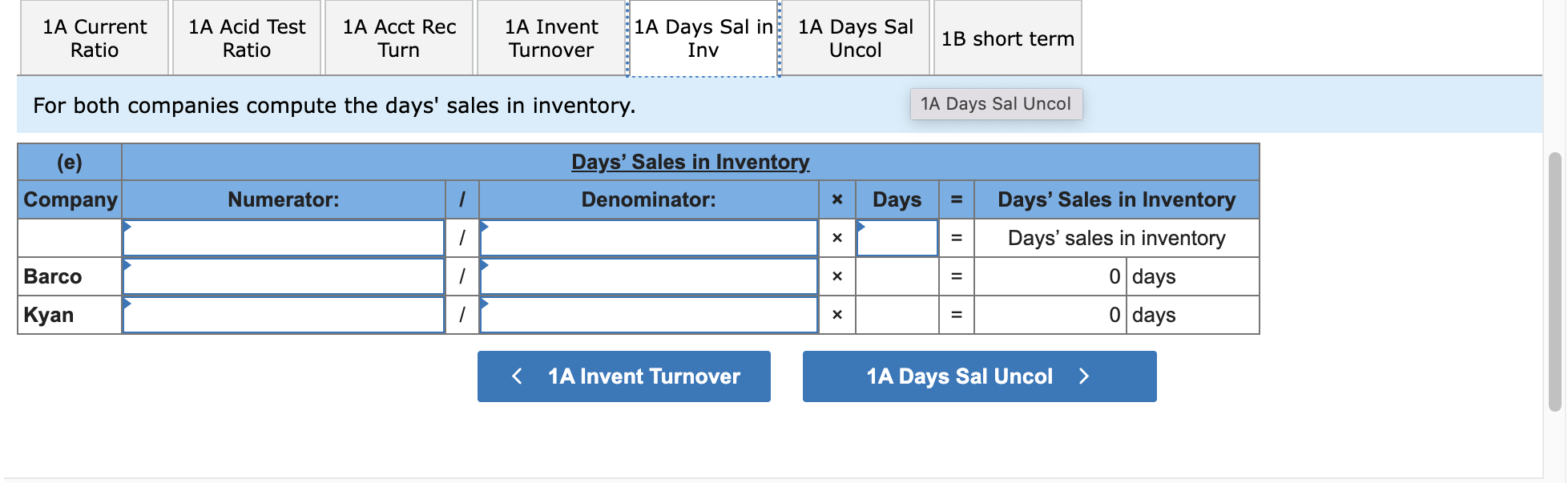Image resolution: width=1568 pixels, height=483 pixels.
Task: Select the 1A Acct Rec Turn tab
Action: pos(397,37)
